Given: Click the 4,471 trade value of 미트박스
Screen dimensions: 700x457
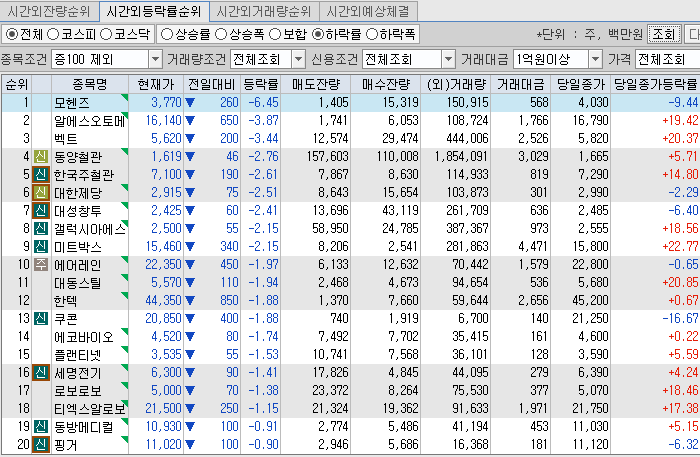Looking at the screenshot, I should (533, 246).
